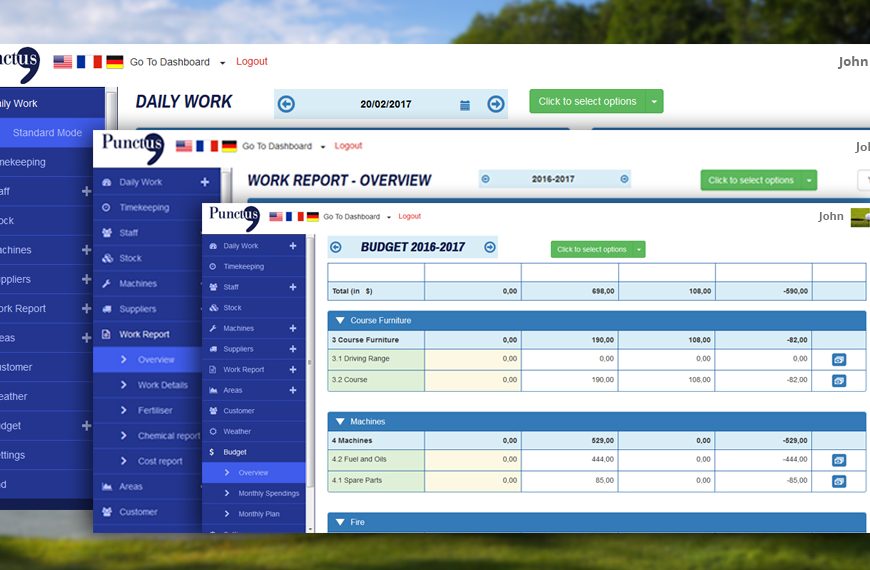Screen dimensions: 870x570
Task: Collapse the Machines budget section header
Action: click(x=340, y=422)
